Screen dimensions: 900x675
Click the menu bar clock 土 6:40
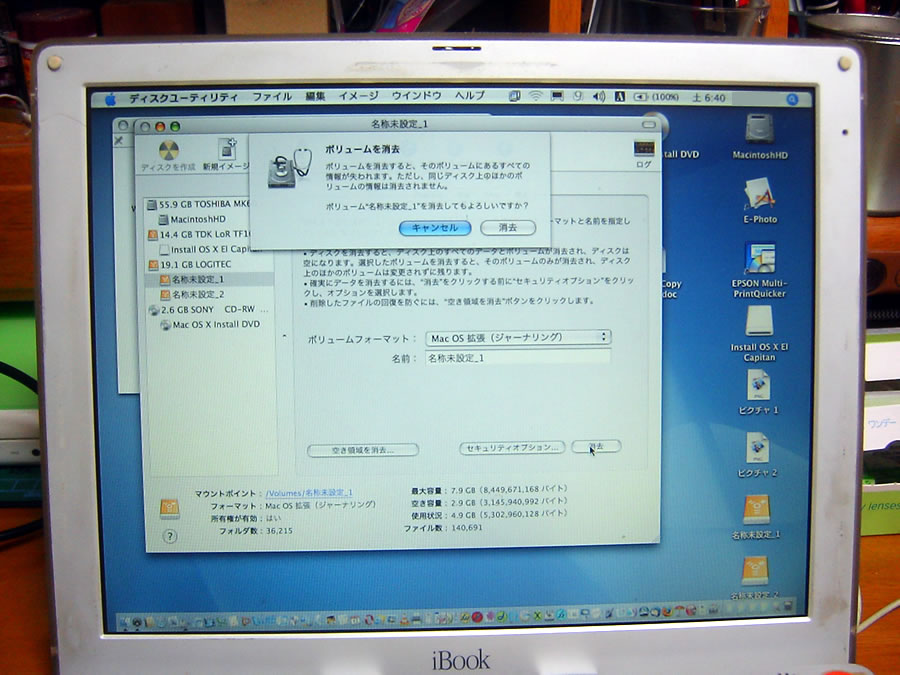click(709, 98)
